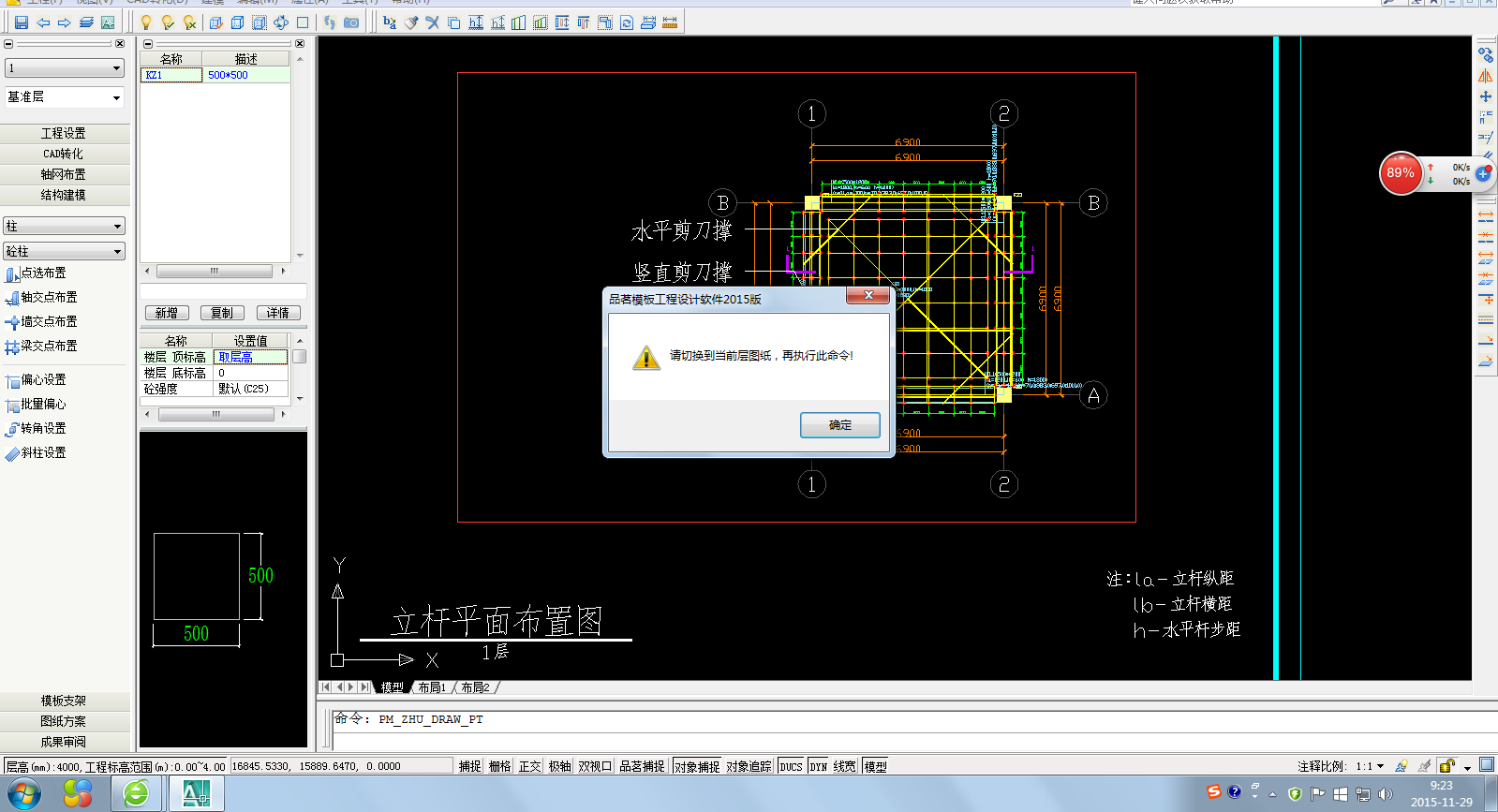Click the footprints walkthrough icon
The width and height of the screenshot is (1498, 812).
[x=330, y=22]
